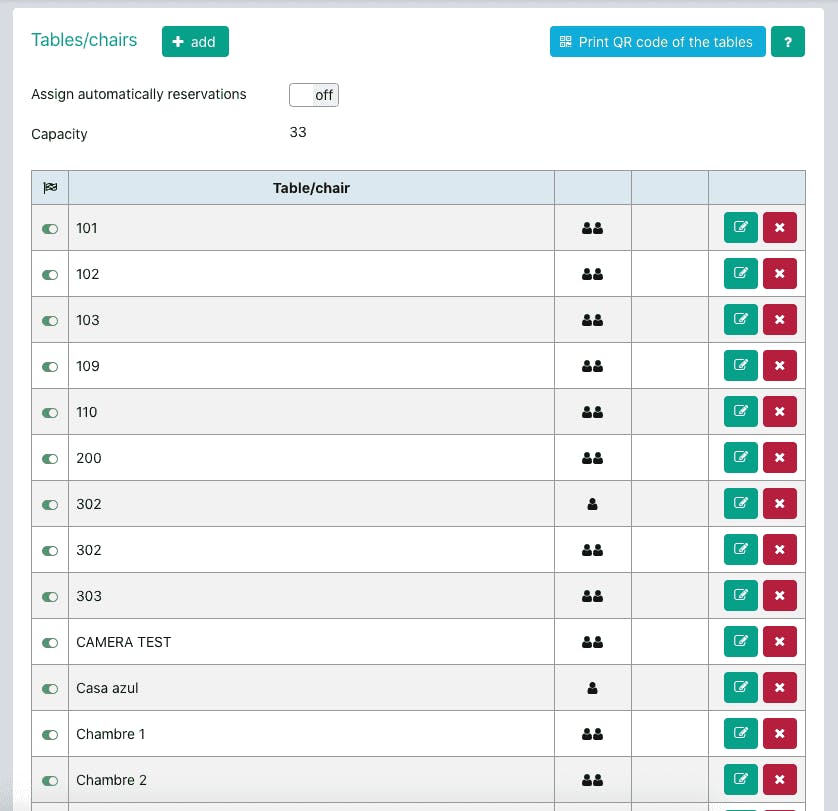Delete table 109
The image size is (838, 811).
(780, 365)
